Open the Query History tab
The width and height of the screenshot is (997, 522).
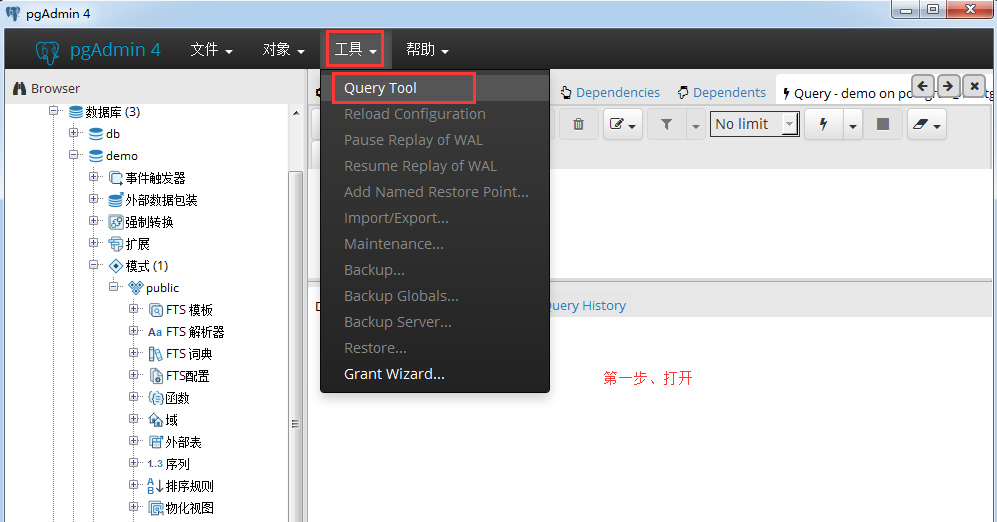click(587, 306)
